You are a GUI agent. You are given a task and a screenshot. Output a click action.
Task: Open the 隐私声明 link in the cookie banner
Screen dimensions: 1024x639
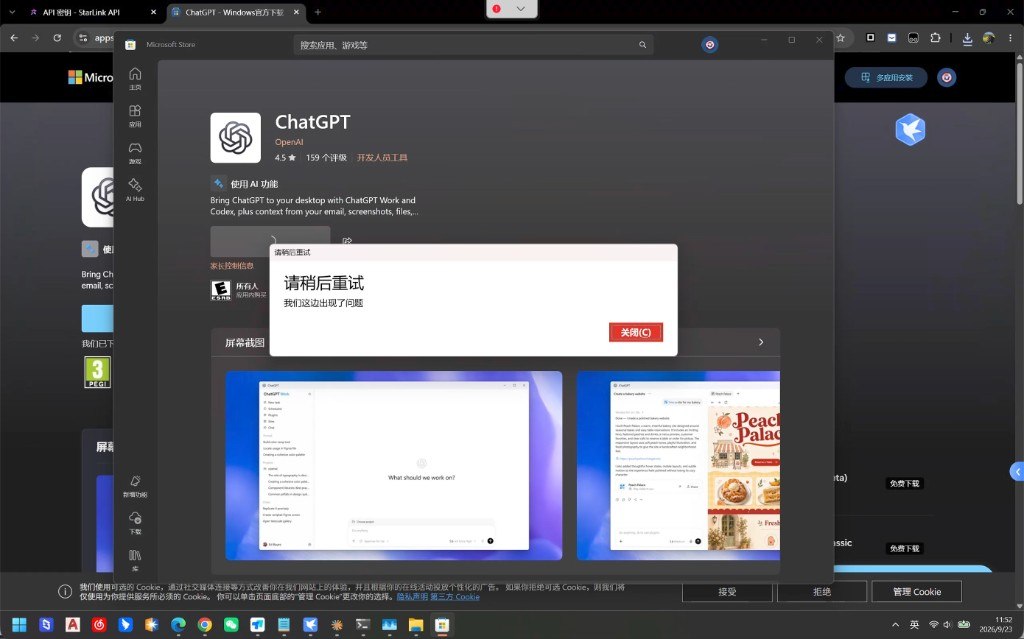(x=412, y=597)
